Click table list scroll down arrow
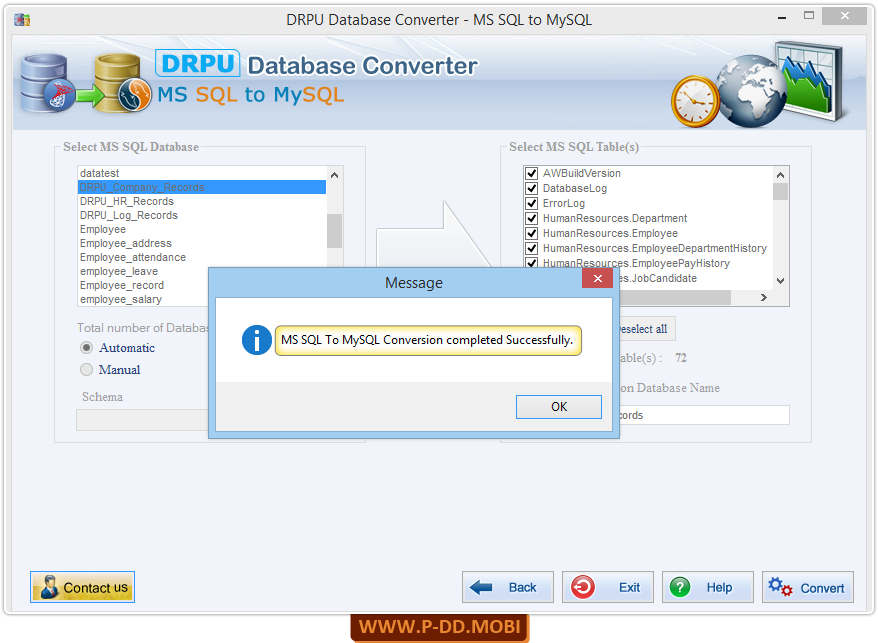 click(780, 281)
